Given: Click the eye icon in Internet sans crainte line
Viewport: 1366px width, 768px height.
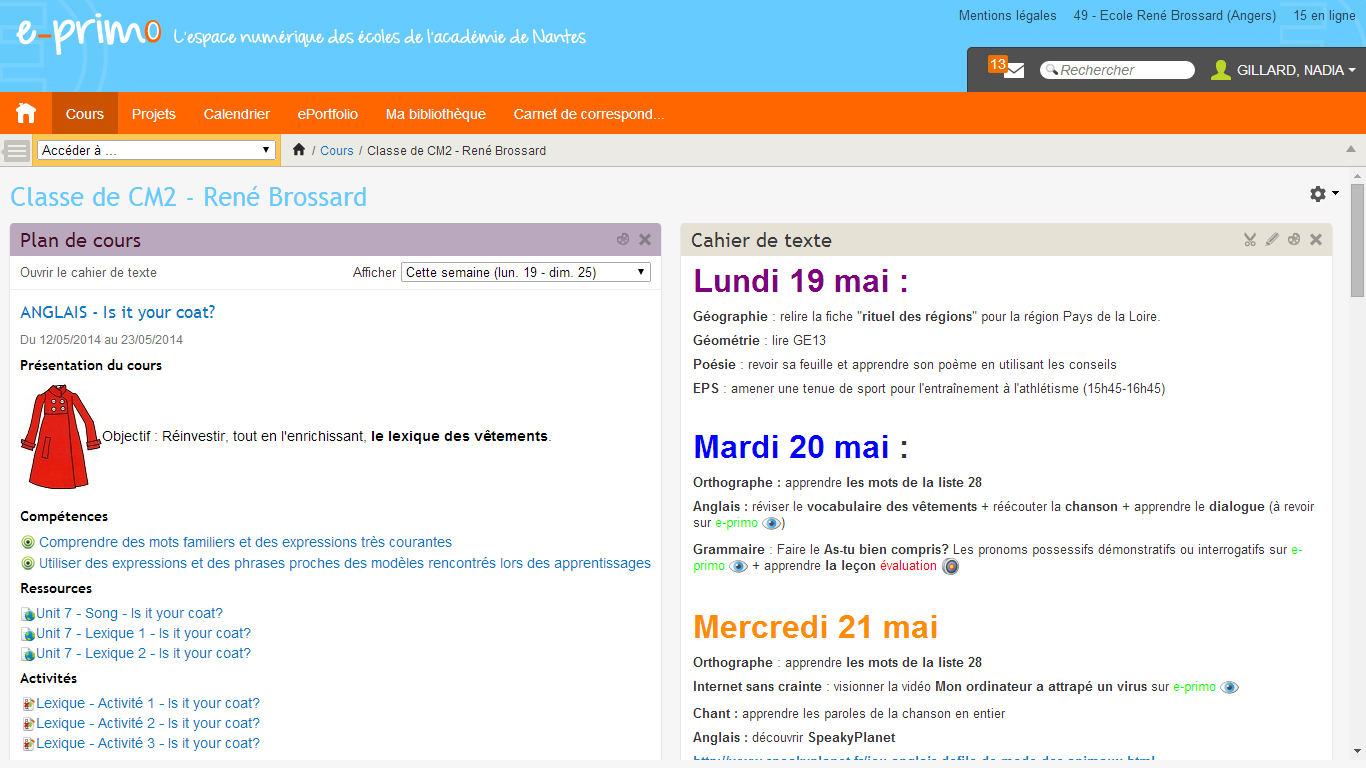Looking at the screenshot, I should 1229,687.
